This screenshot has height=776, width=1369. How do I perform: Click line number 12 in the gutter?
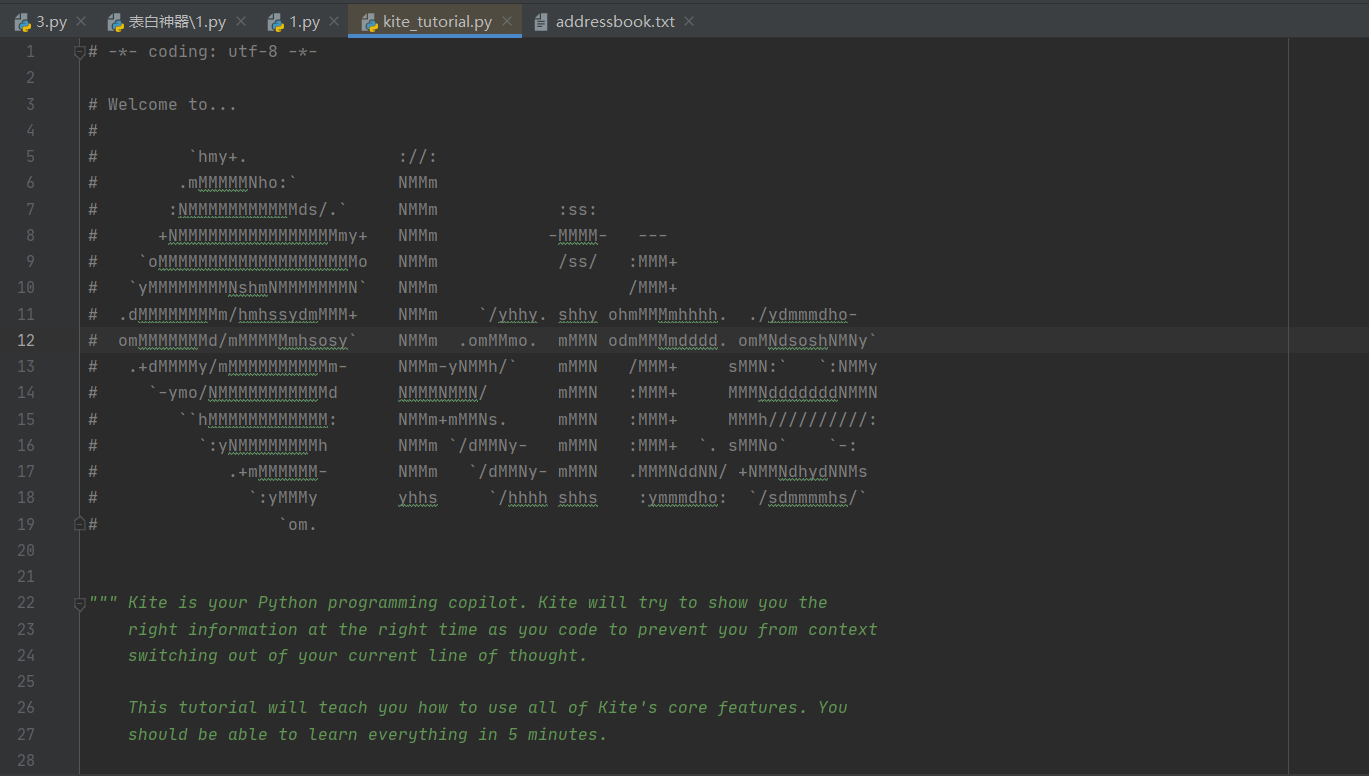coord(26,340)
